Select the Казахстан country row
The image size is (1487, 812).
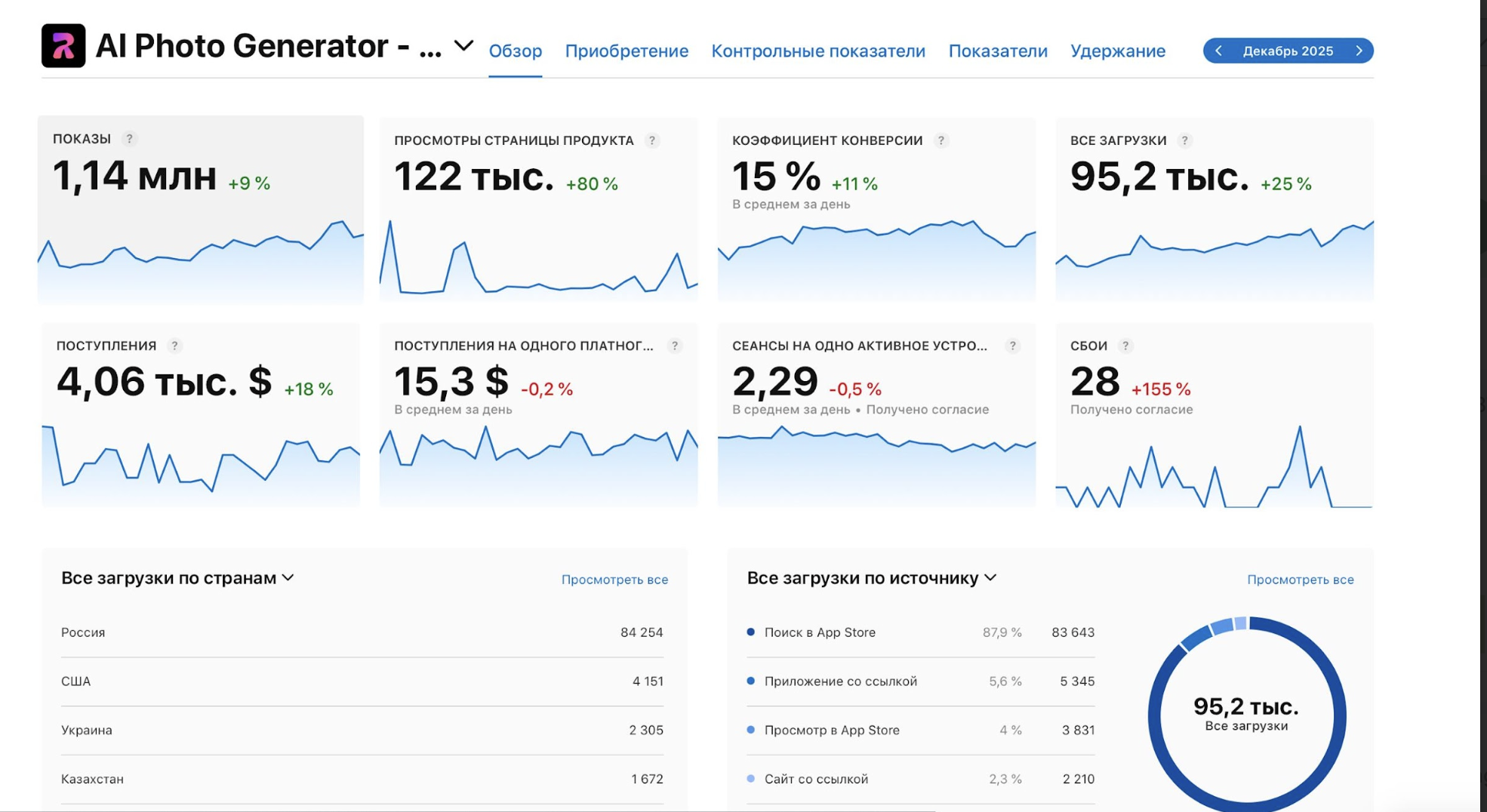tap(362, 779)
